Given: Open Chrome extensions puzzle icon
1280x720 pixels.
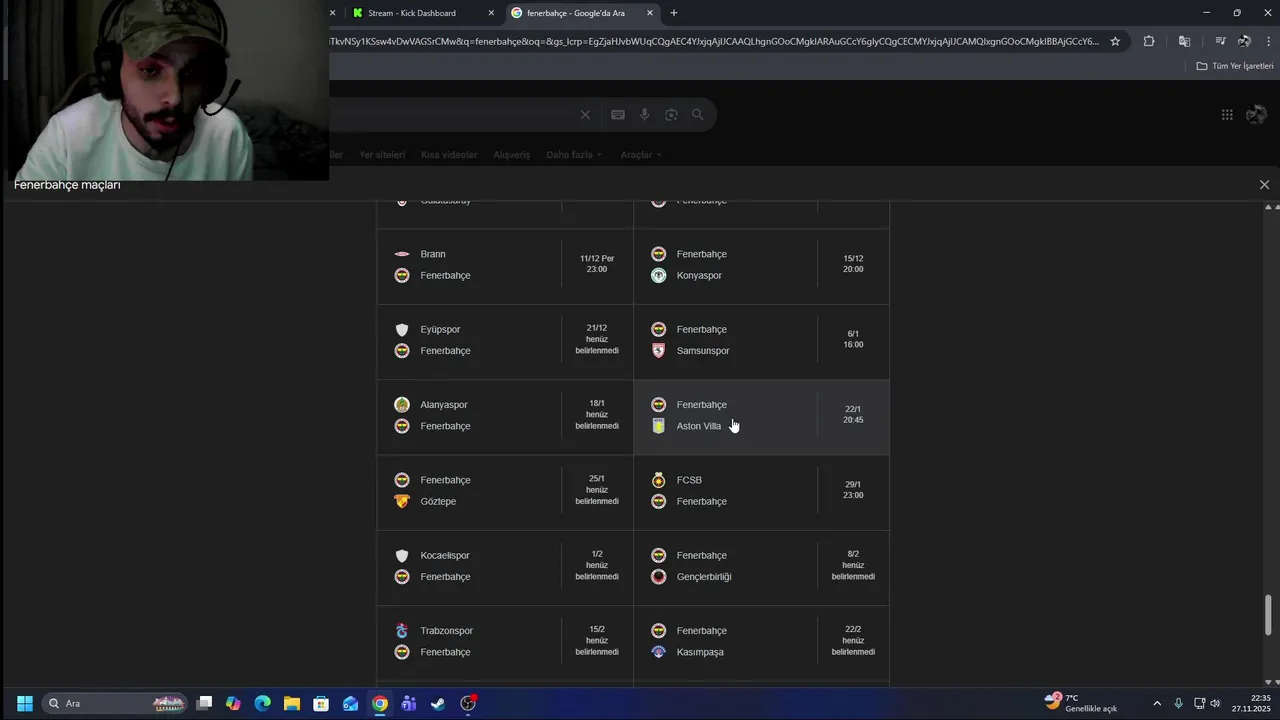Looking at the screenshot, I should click(x=1148, y=41).
